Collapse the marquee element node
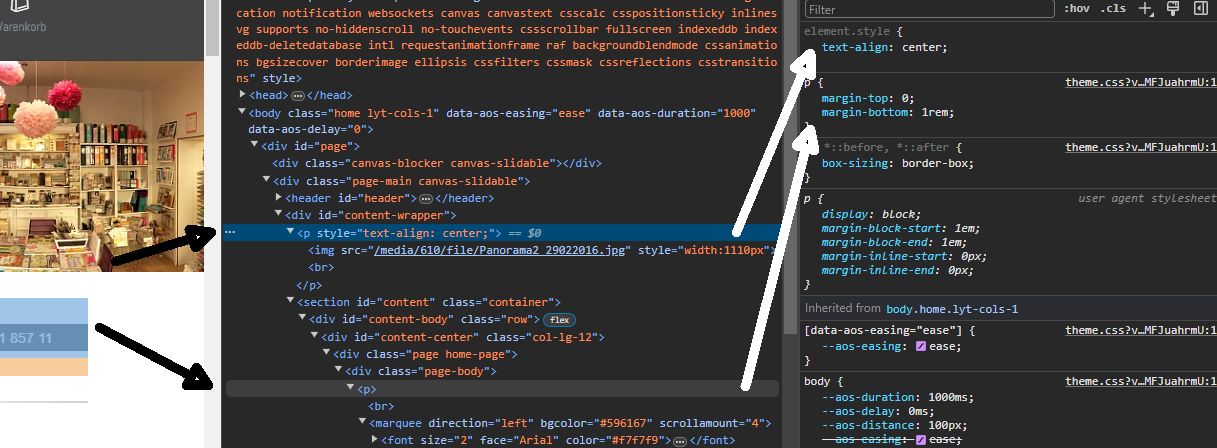This screenshot has width=1217, height=448. [362, 423]
